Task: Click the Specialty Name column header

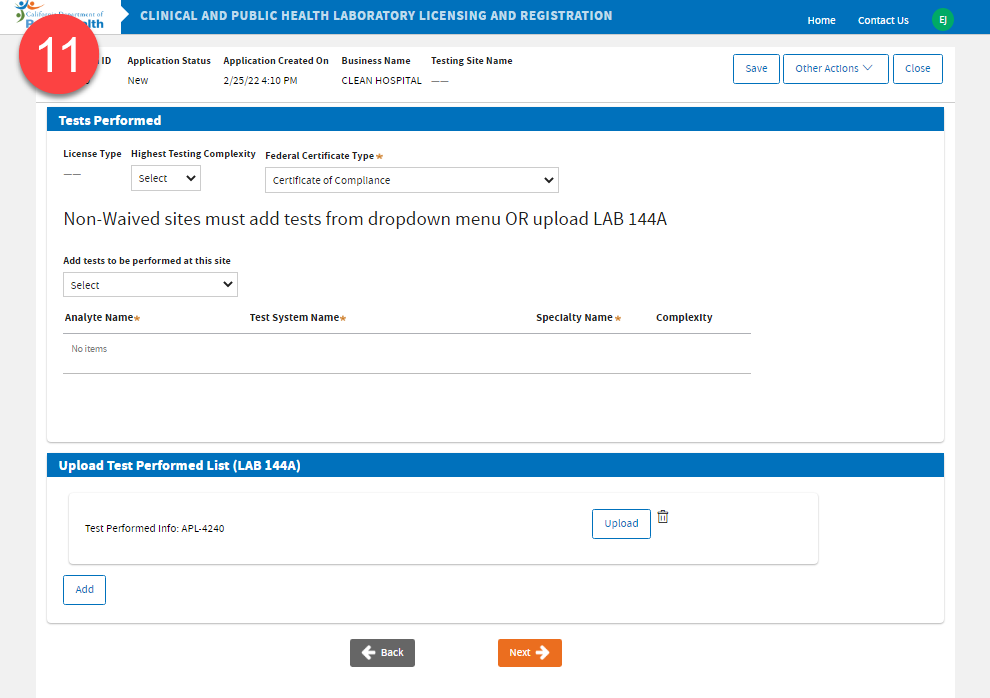Action: coord(578,317)
